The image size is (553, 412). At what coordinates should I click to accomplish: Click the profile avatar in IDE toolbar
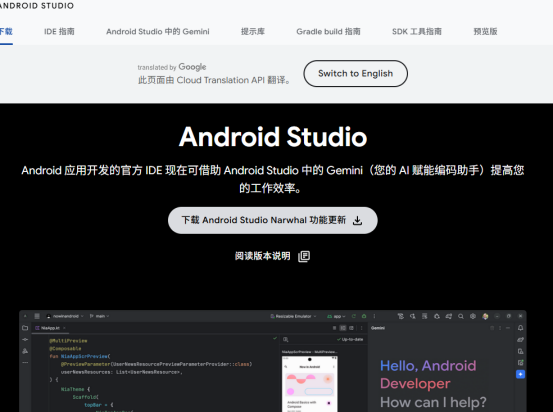[x=485, y=316]
